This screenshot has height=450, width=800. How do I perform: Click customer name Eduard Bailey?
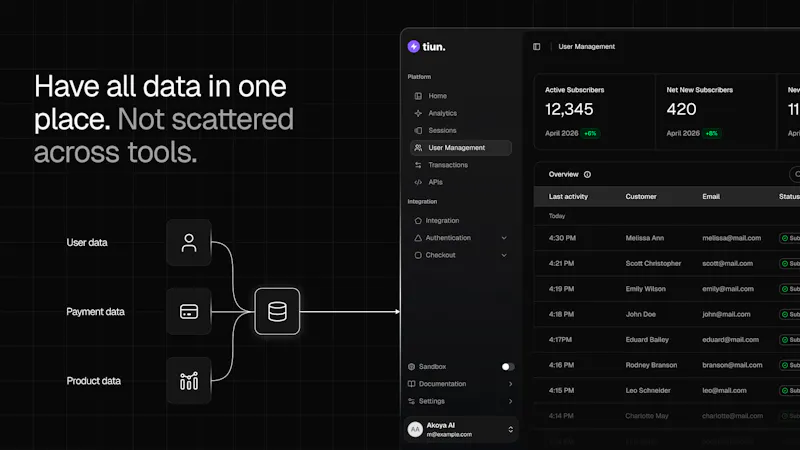[x=647, y=340]
